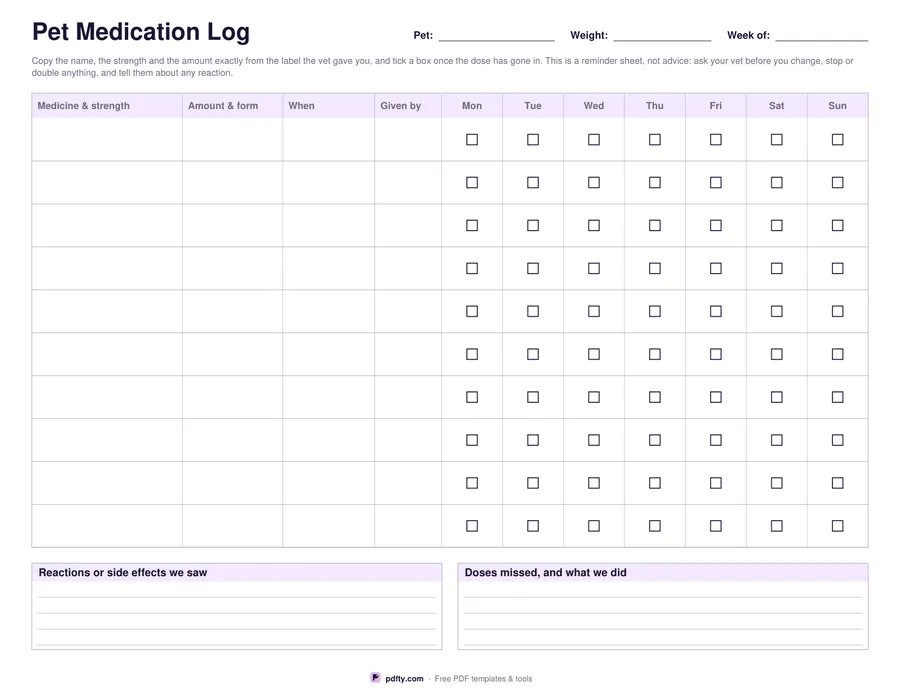The image size is (900, 695).
Task: Tick the Wed checkbox in the second row
Action: click(x=593, y=183)
